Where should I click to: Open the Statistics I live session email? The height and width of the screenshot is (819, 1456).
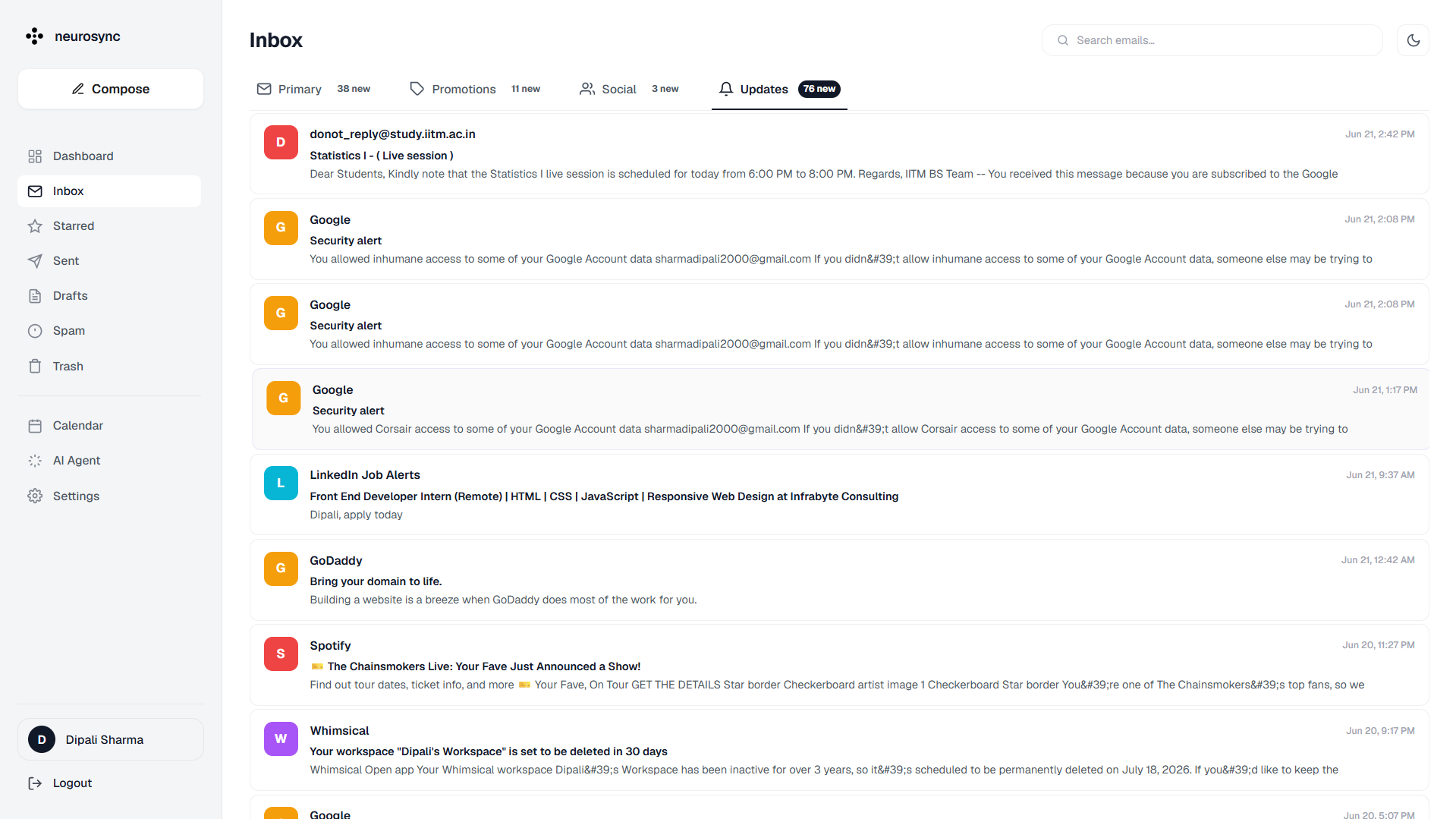point(839,154)
